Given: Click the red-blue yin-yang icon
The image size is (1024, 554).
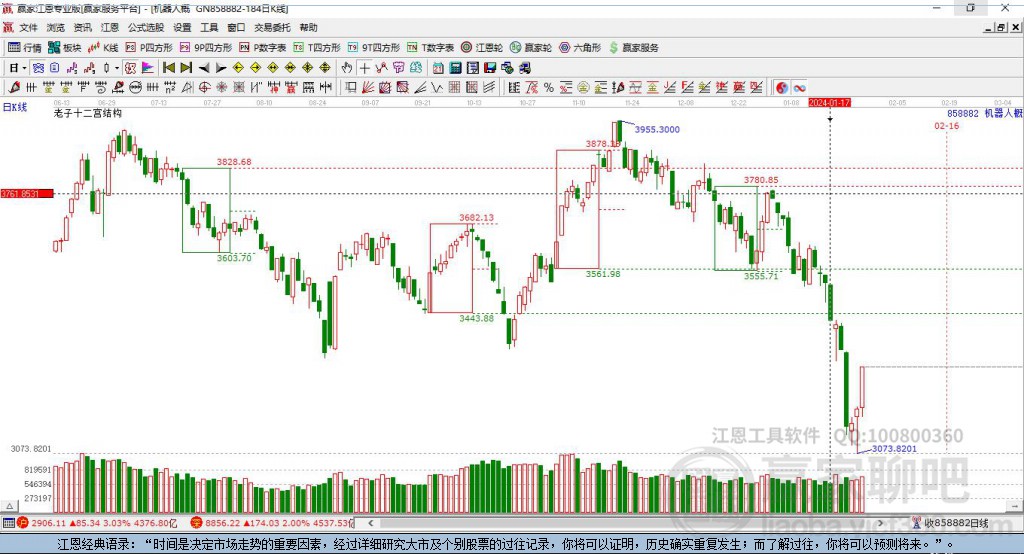Looking at the screenshot, I should click(782, 88).
